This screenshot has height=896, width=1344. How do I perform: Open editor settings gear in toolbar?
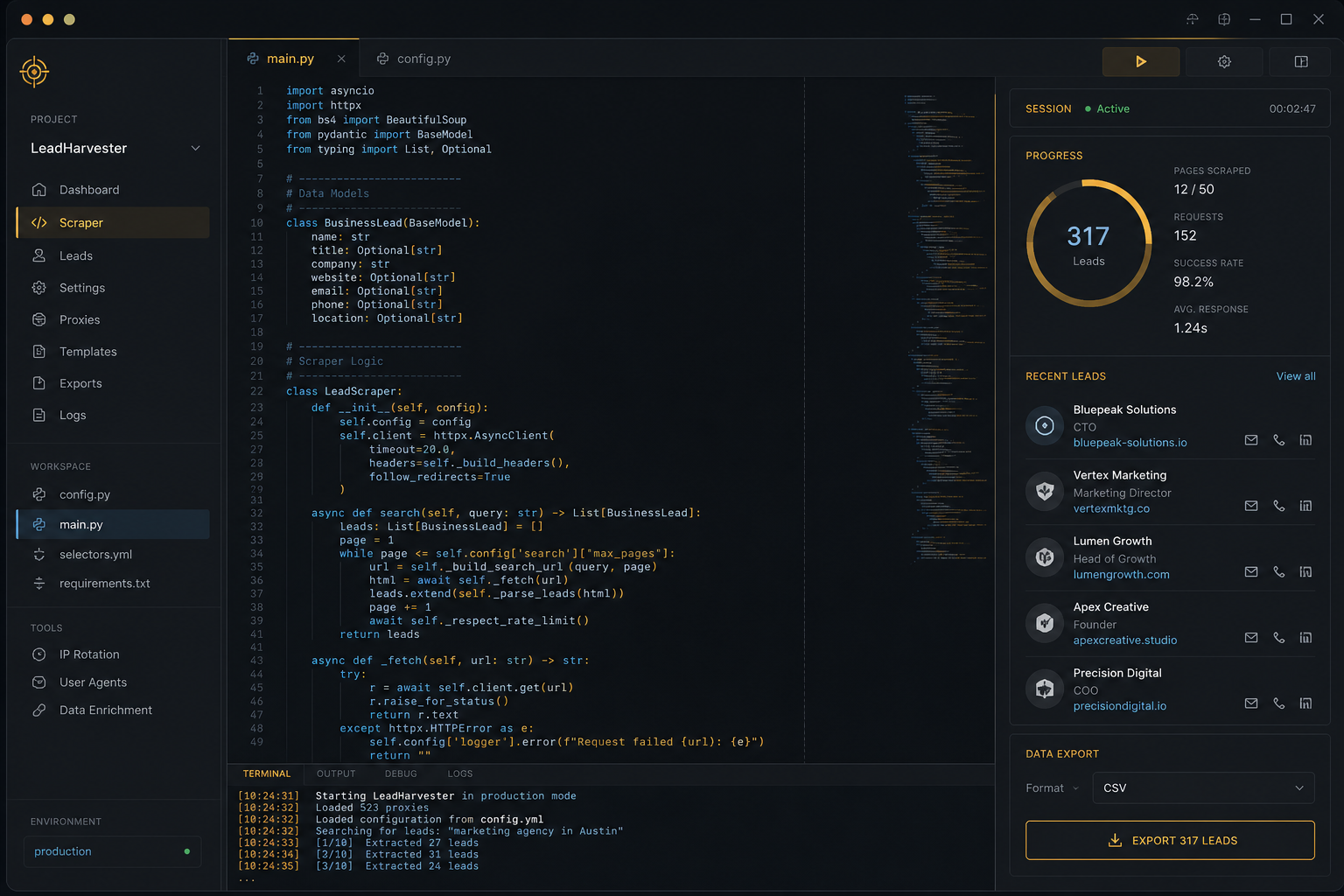(1224, 61)
